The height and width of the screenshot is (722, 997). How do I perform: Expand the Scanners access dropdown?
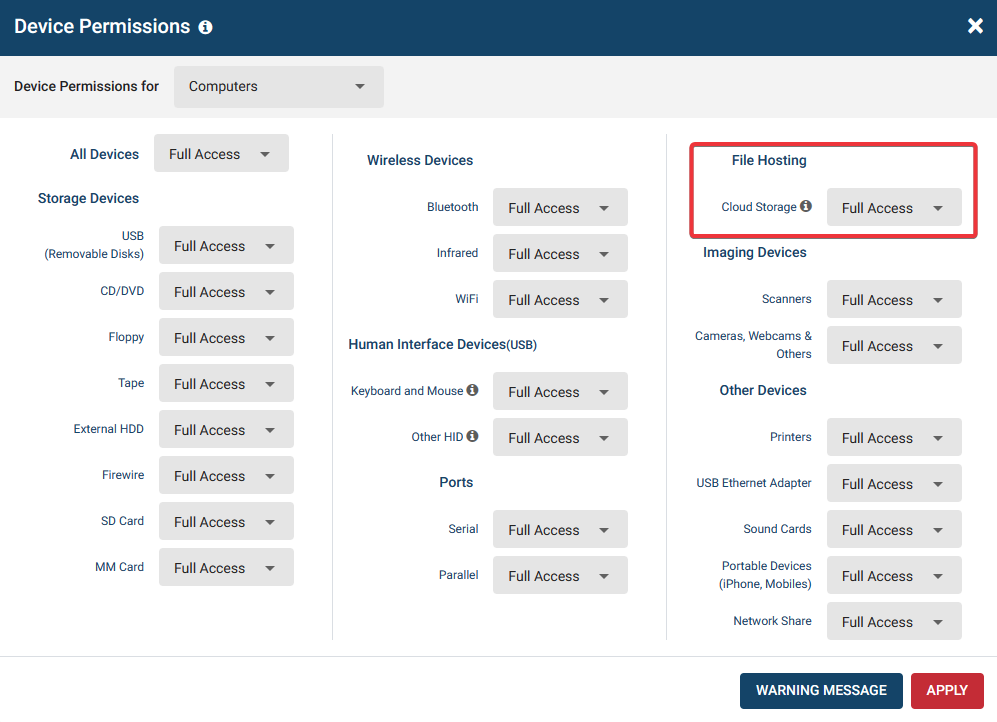coord(894,299)
